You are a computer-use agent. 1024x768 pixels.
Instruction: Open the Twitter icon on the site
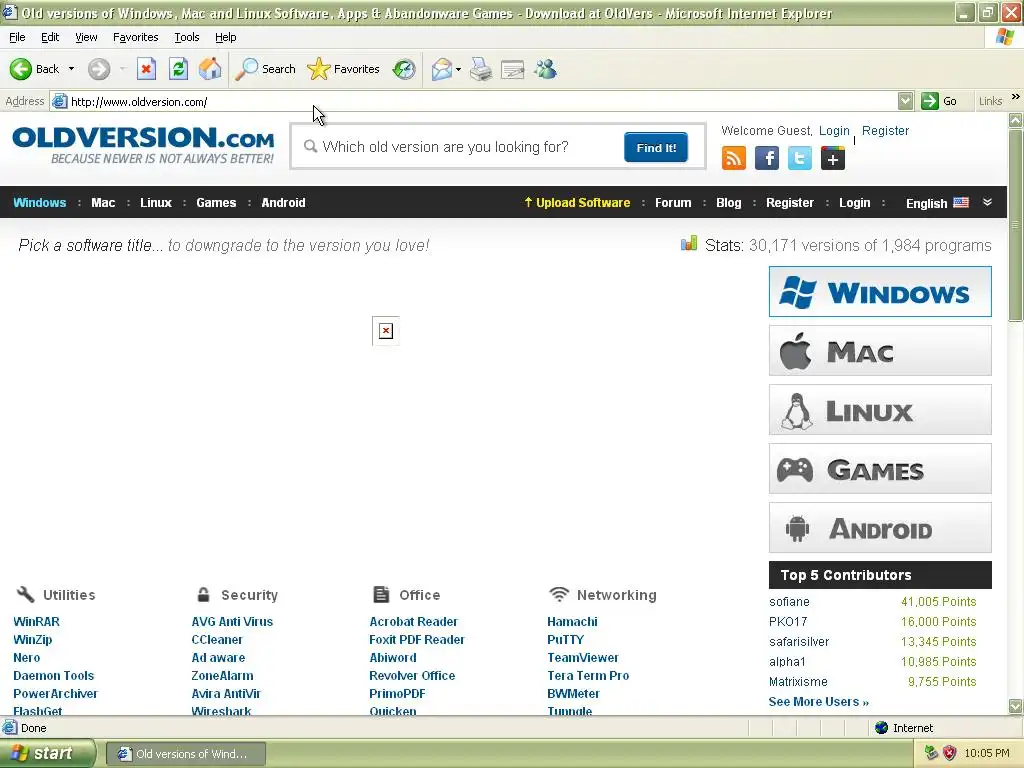pyautogui.click(x=799, y=158)
